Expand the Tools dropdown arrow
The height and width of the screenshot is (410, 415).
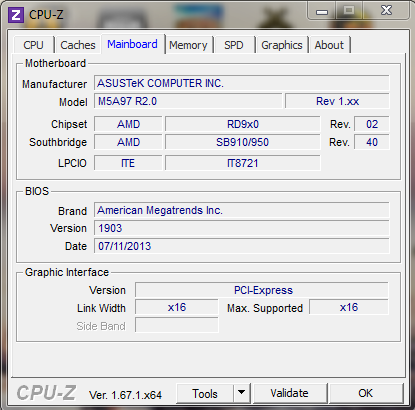pos(242,394)
